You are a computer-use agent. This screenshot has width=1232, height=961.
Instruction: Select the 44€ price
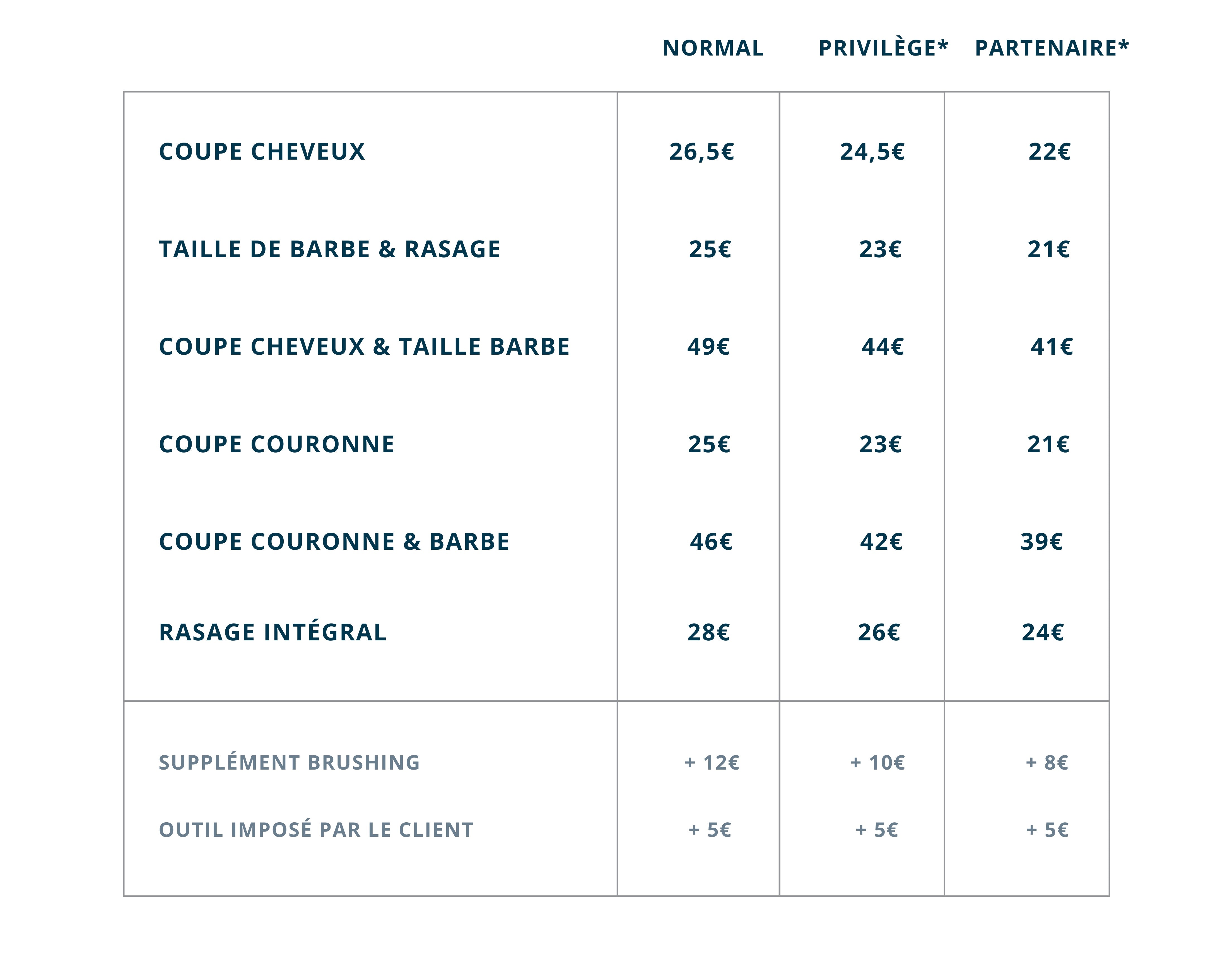tap(882, 347)
